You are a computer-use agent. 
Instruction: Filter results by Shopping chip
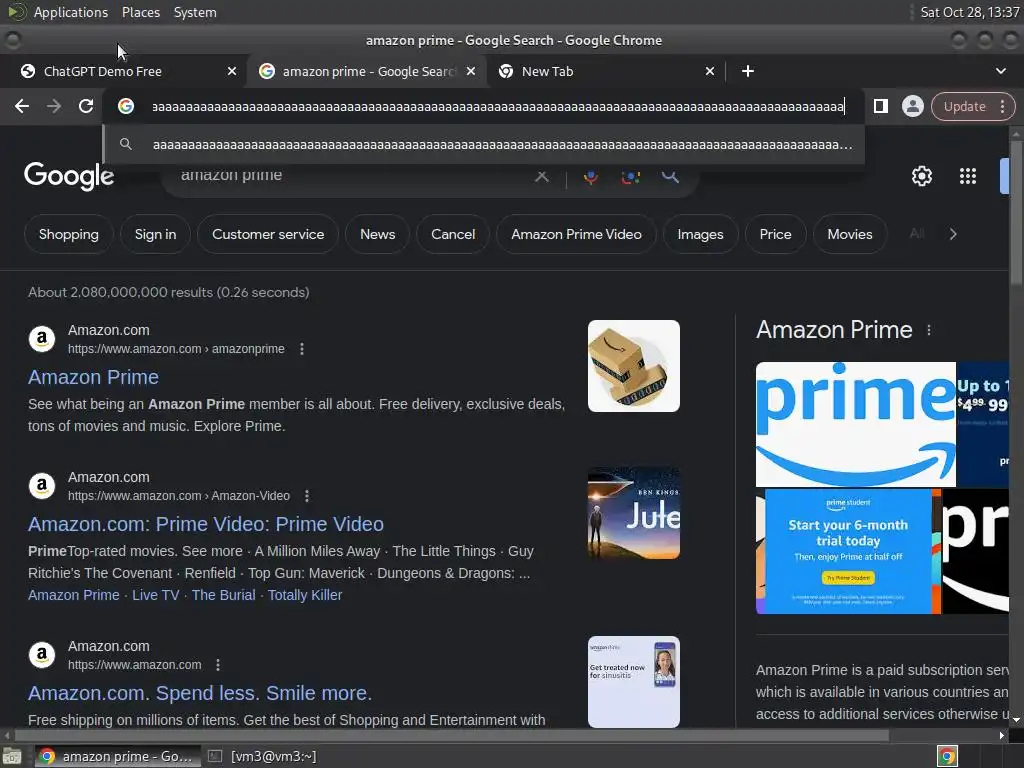click(x=69, y=234)
